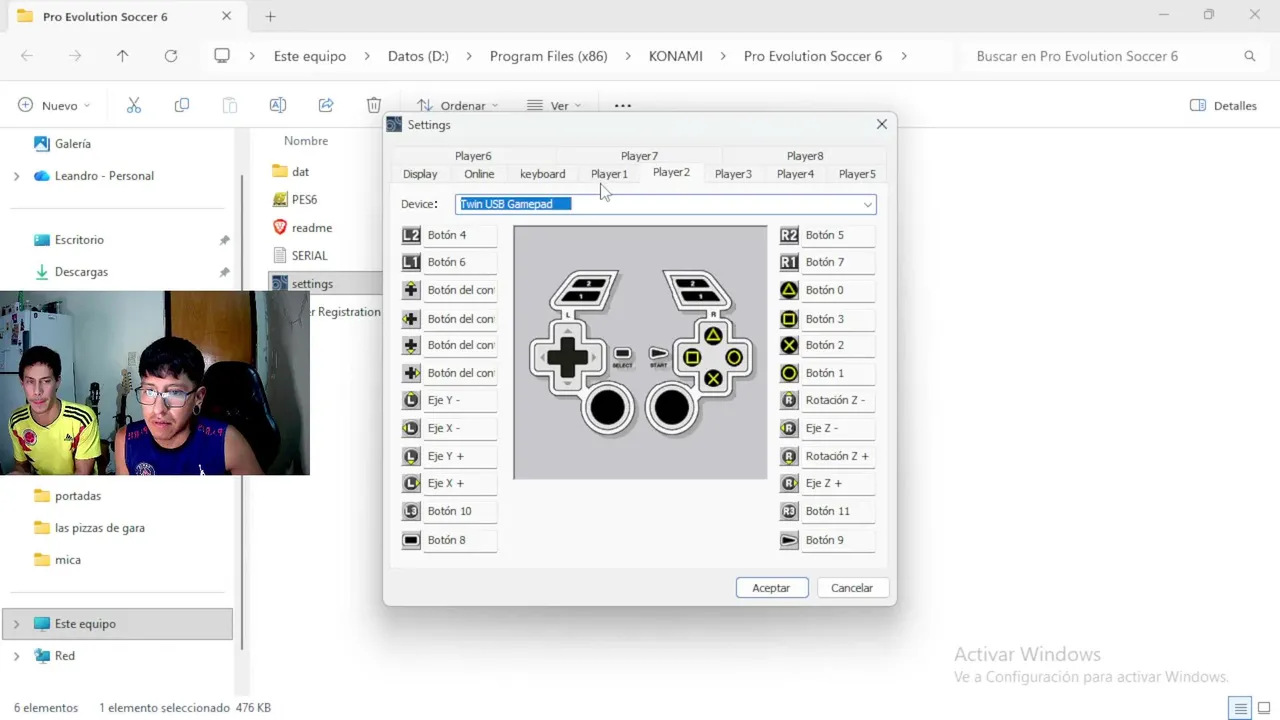Click the Cut icon in Explorer toolbar
Screen dimensions: 1280x720
coord(134,105)
